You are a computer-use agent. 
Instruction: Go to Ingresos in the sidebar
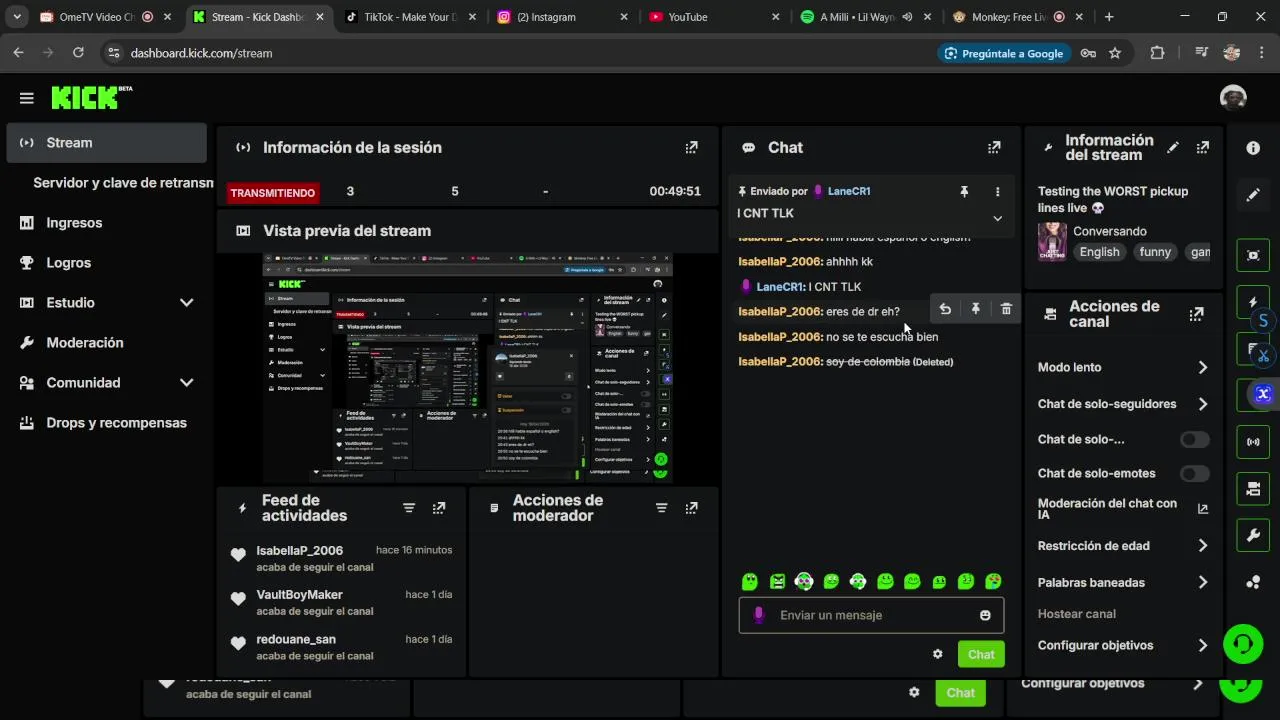click(106, 223)
